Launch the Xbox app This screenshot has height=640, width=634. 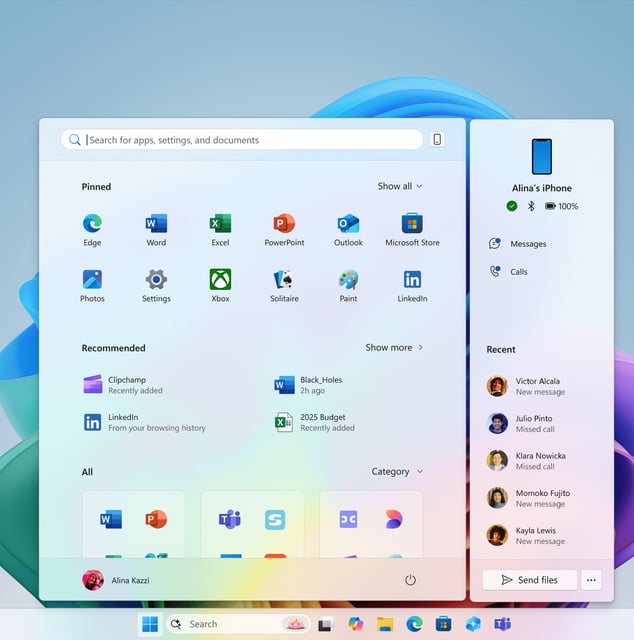tap(220, 285)
